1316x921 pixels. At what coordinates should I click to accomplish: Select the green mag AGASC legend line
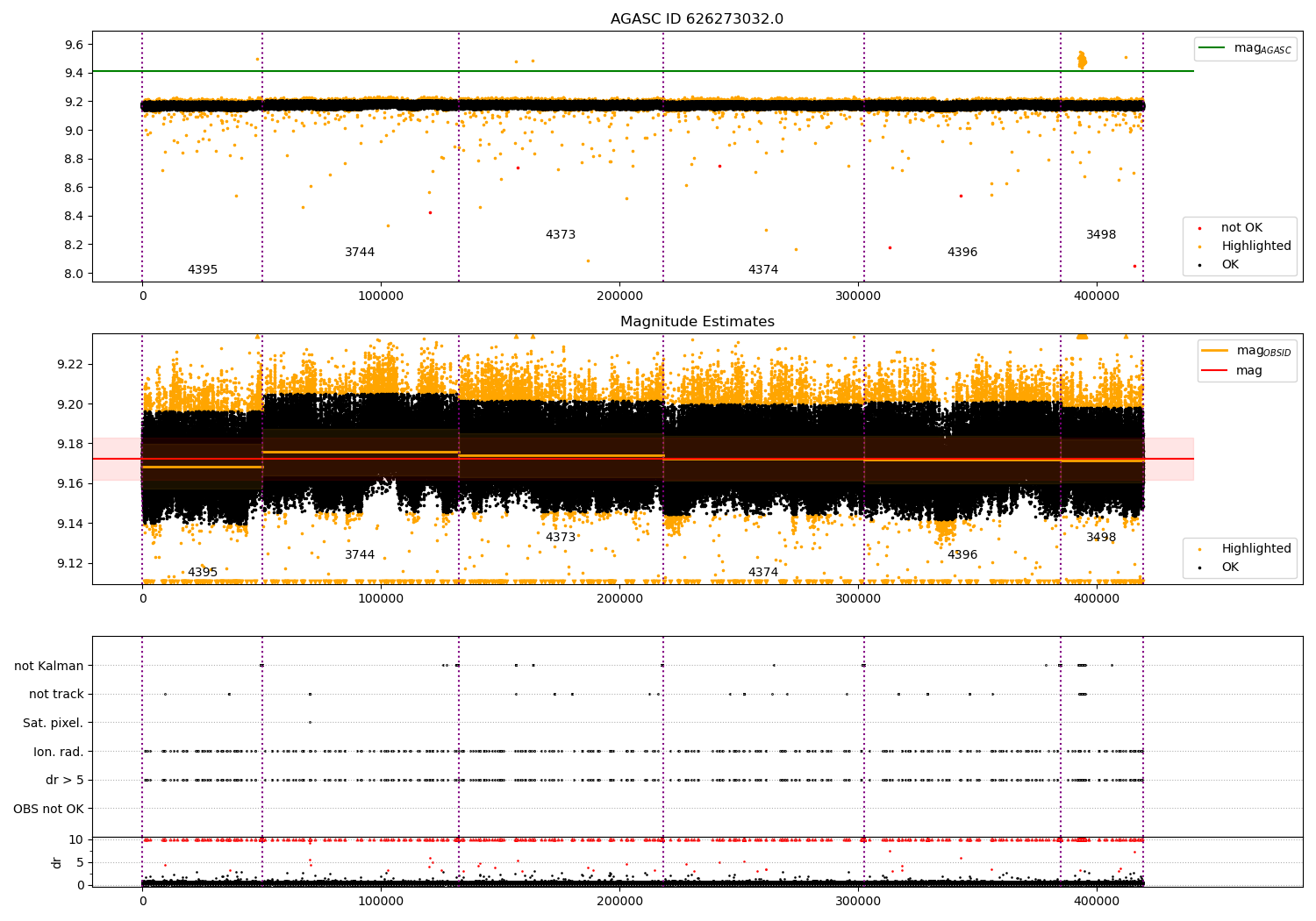click(1212, 48)
